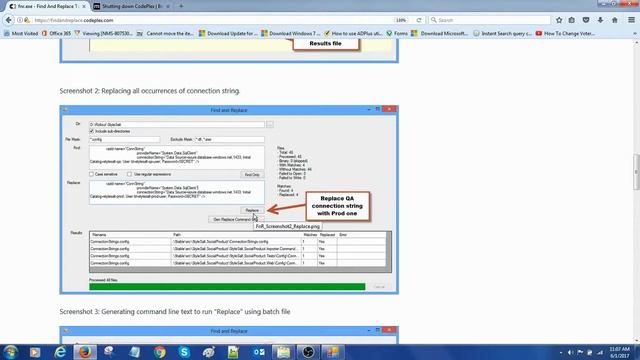Open the Screenshot 2 Find and Replace image
Screen dimensions: 640x360
[229, 200]
